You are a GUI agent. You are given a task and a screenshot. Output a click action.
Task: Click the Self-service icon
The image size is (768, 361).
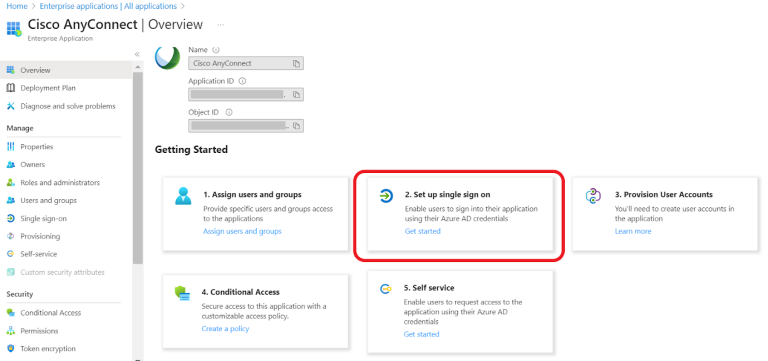tap(11, 254)
